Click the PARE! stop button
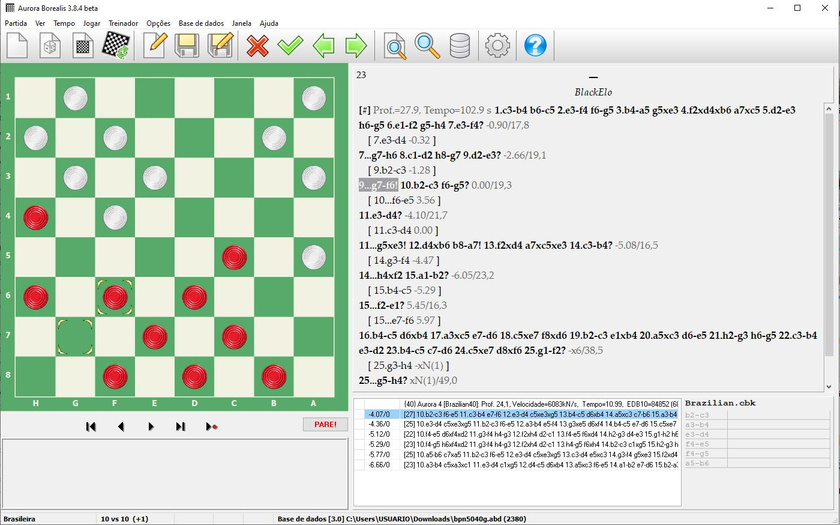 tap(325, 424)
